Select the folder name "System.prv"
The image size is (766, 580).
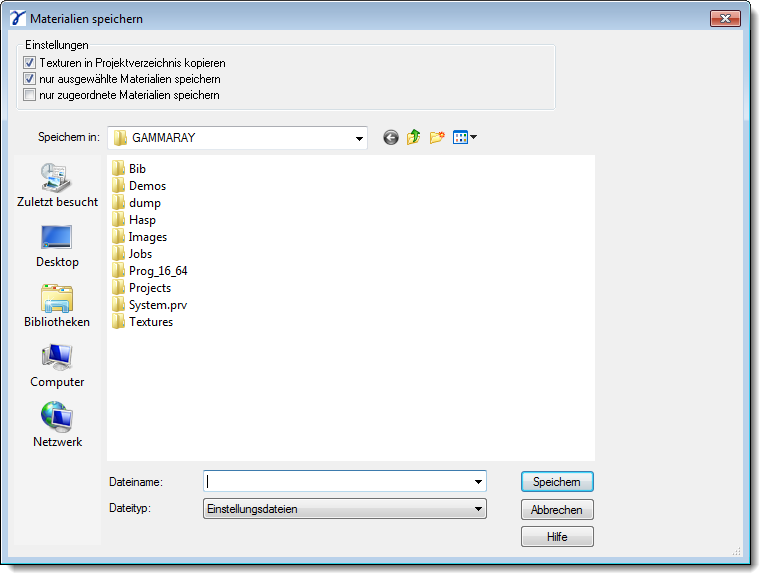158,305
